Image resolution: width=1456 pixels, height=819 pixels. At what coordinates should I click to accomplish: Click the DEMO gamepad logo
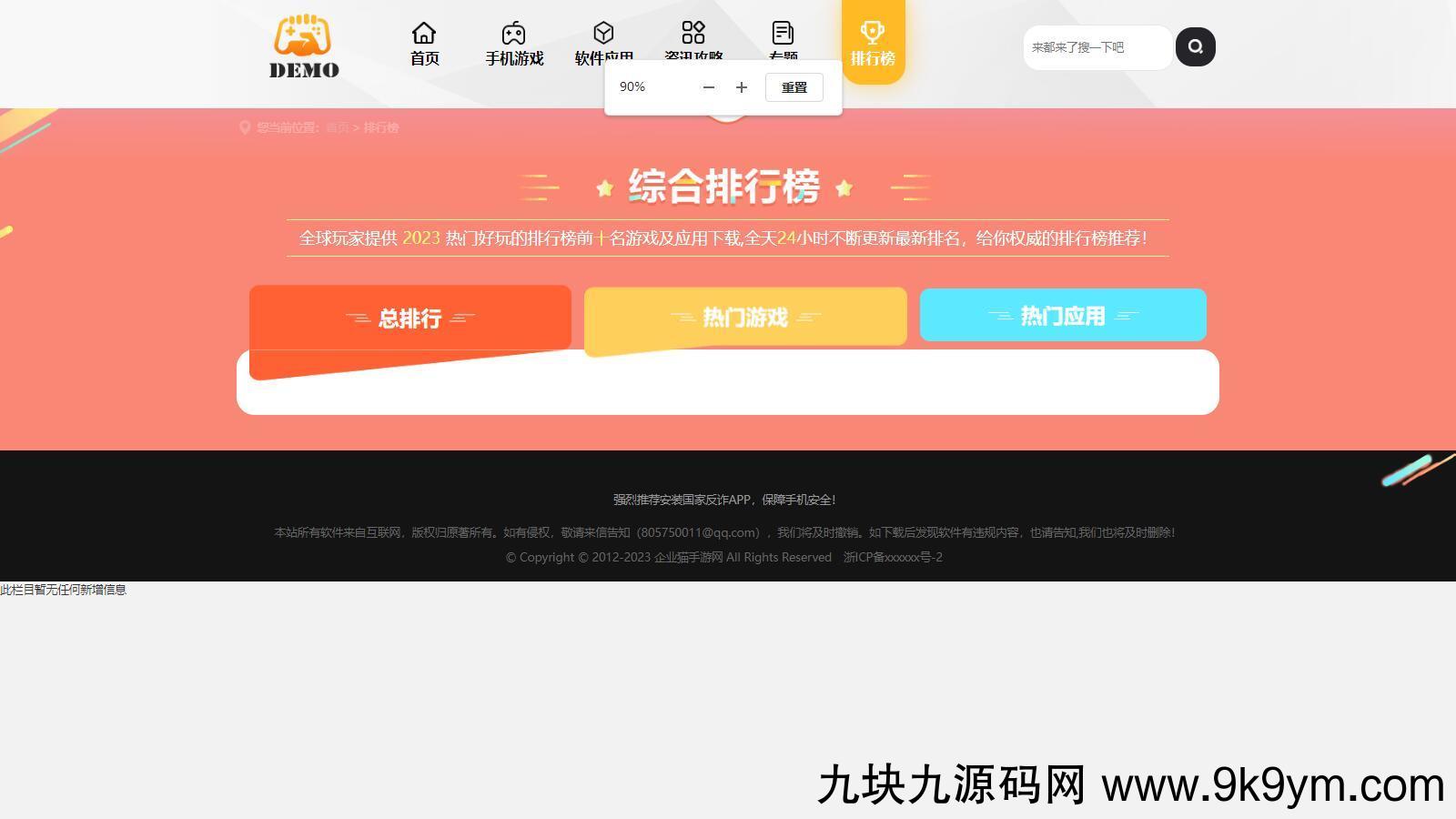[x=304, y=46]
